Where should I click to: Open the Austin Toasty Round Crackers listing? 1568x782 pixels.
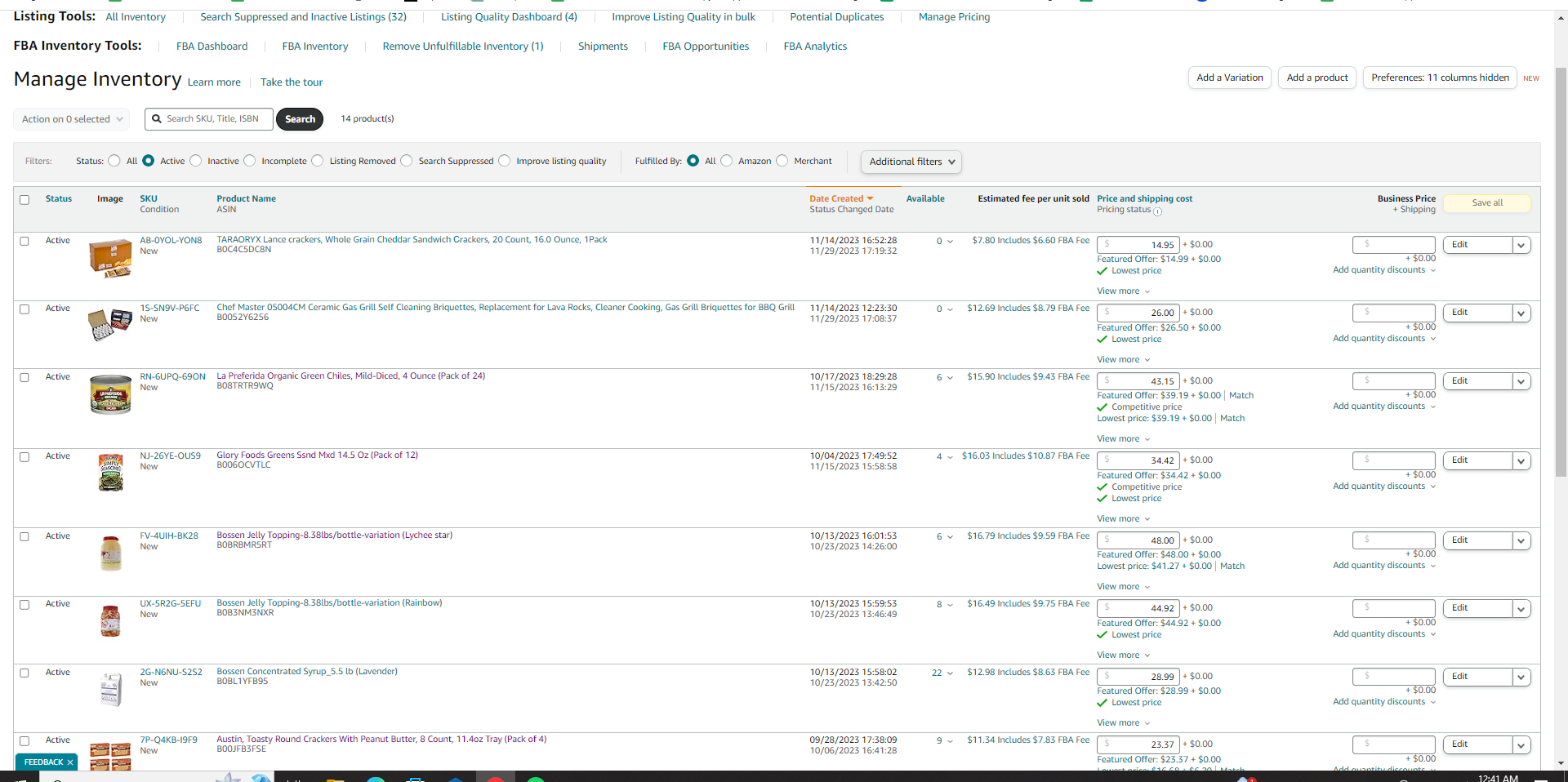[x=381, y=740]
